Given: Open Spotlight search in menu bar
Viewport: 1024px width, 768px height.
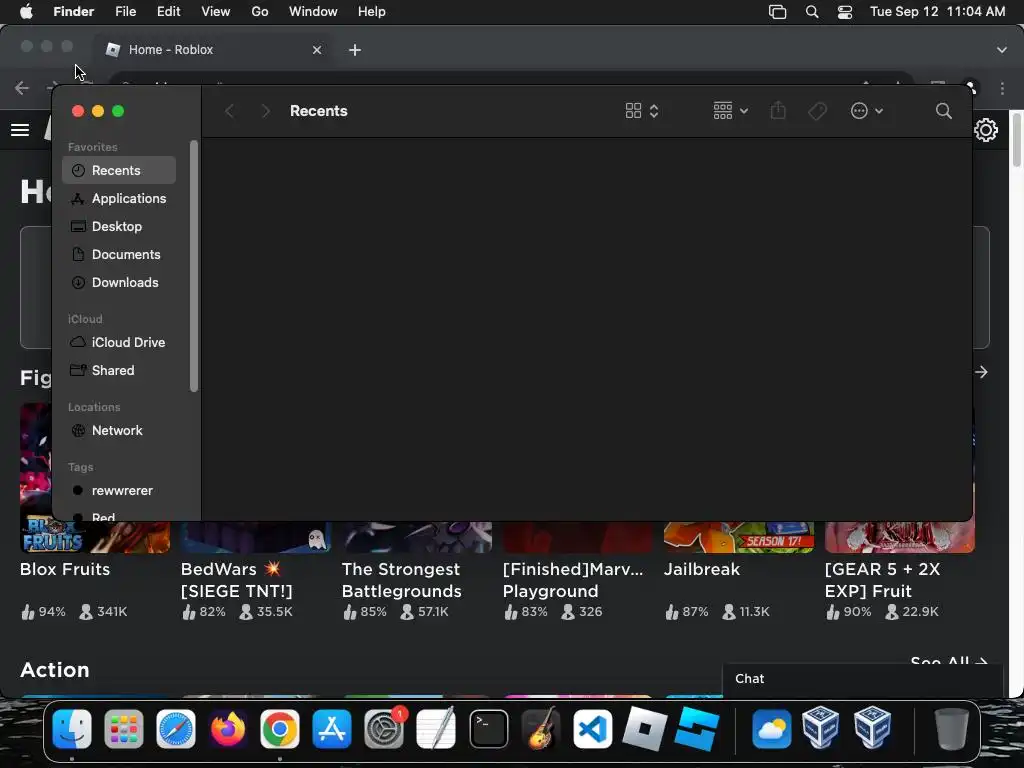Looking at the screenshot, I should tap(812, 12).
